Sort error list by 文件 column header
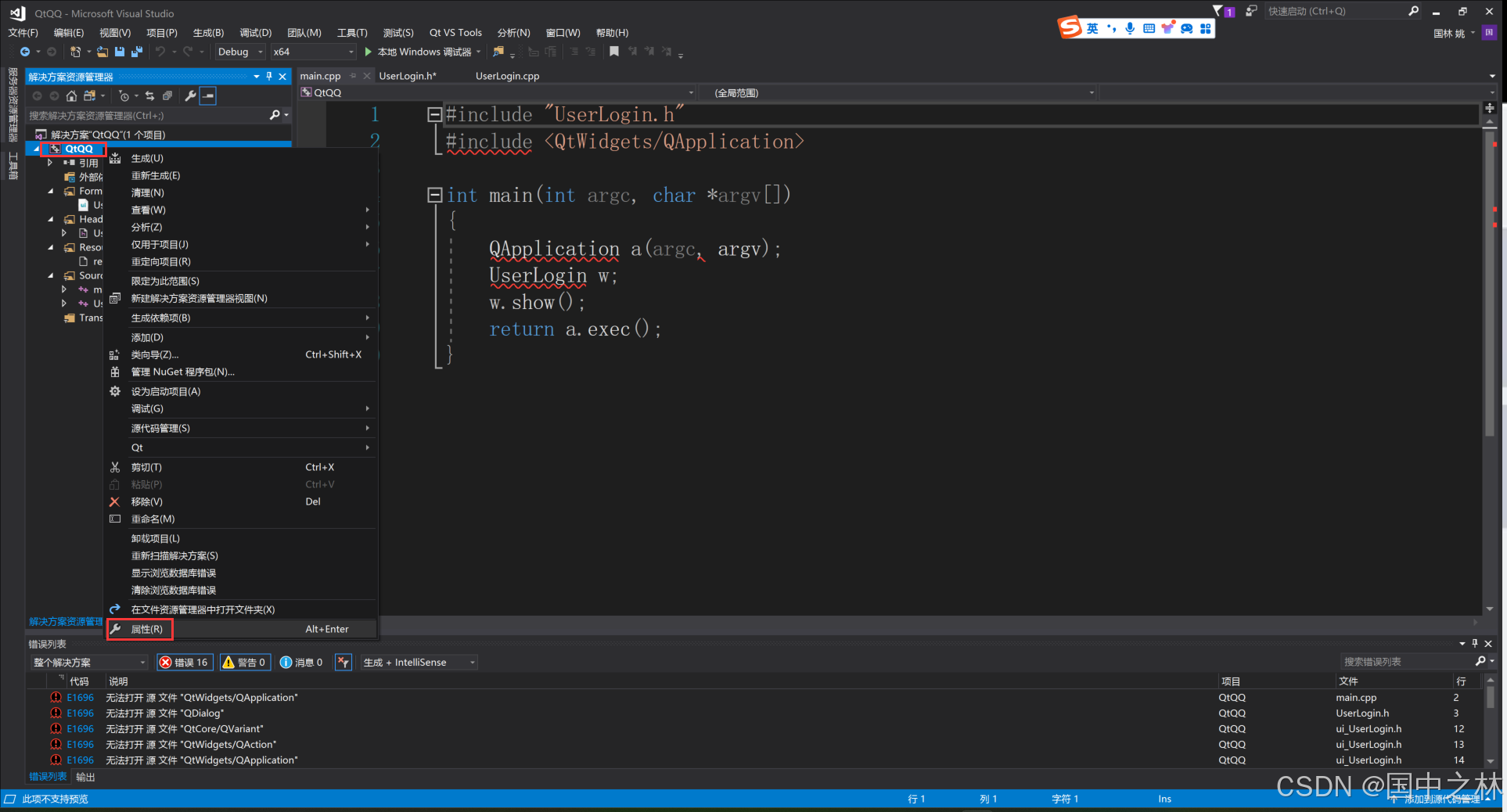 (1393, 681)
